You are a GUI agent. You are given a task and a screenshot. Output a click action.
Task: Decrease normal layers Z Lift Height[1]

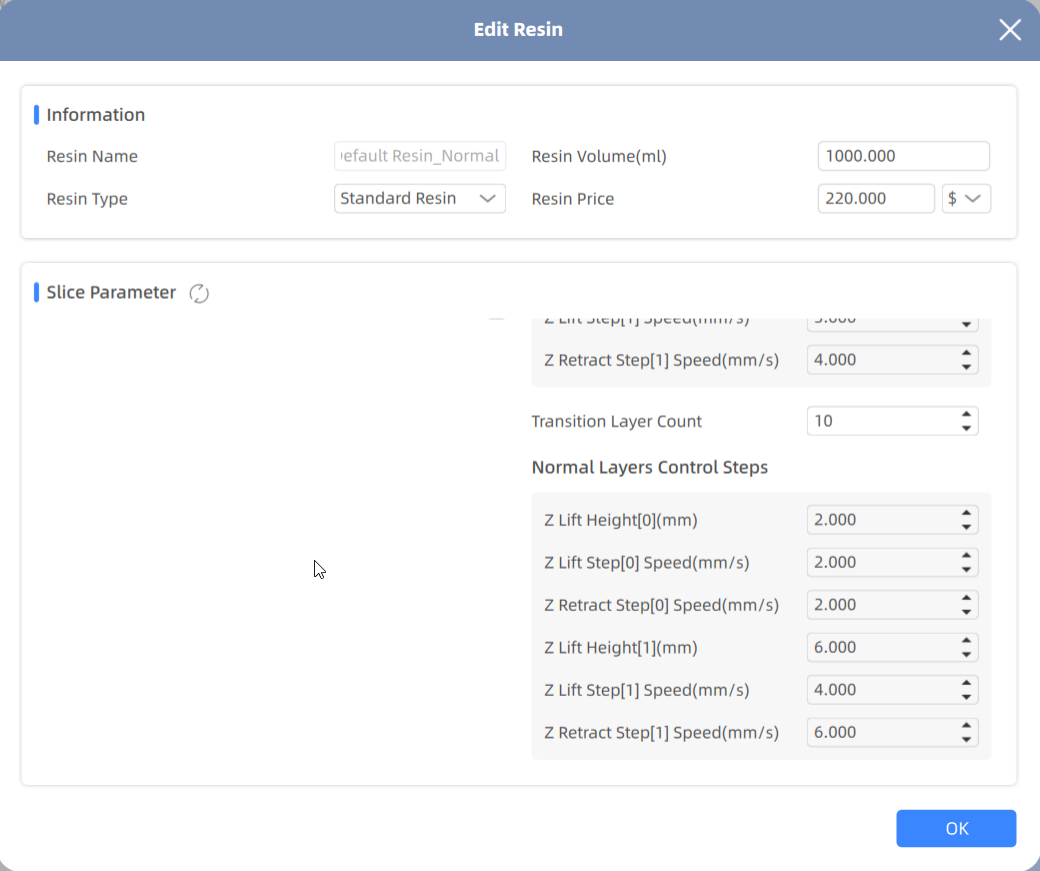[966, 655]
